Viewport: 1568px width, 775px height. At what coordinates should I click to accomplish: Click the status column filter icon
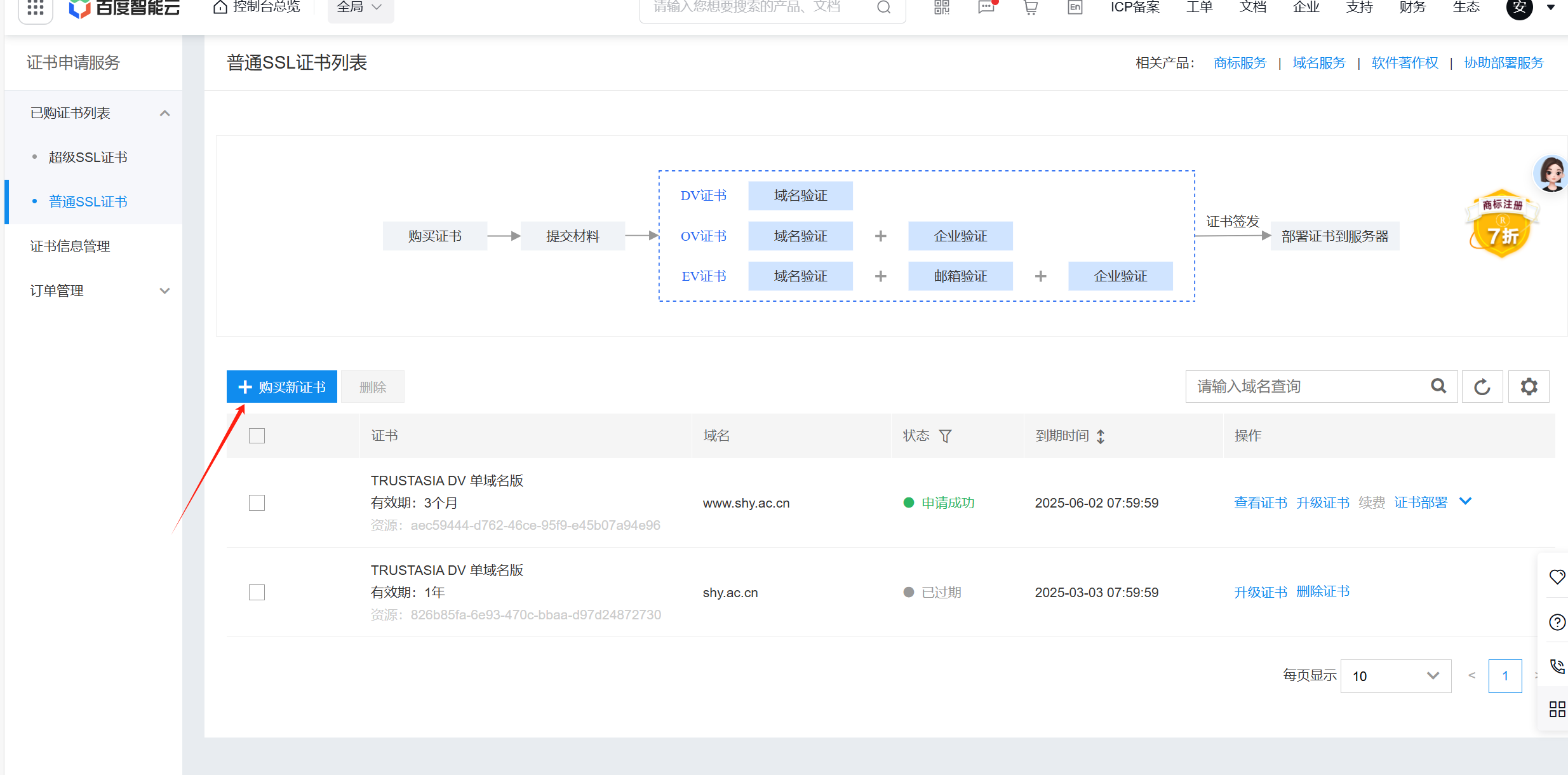pos(945,436)
